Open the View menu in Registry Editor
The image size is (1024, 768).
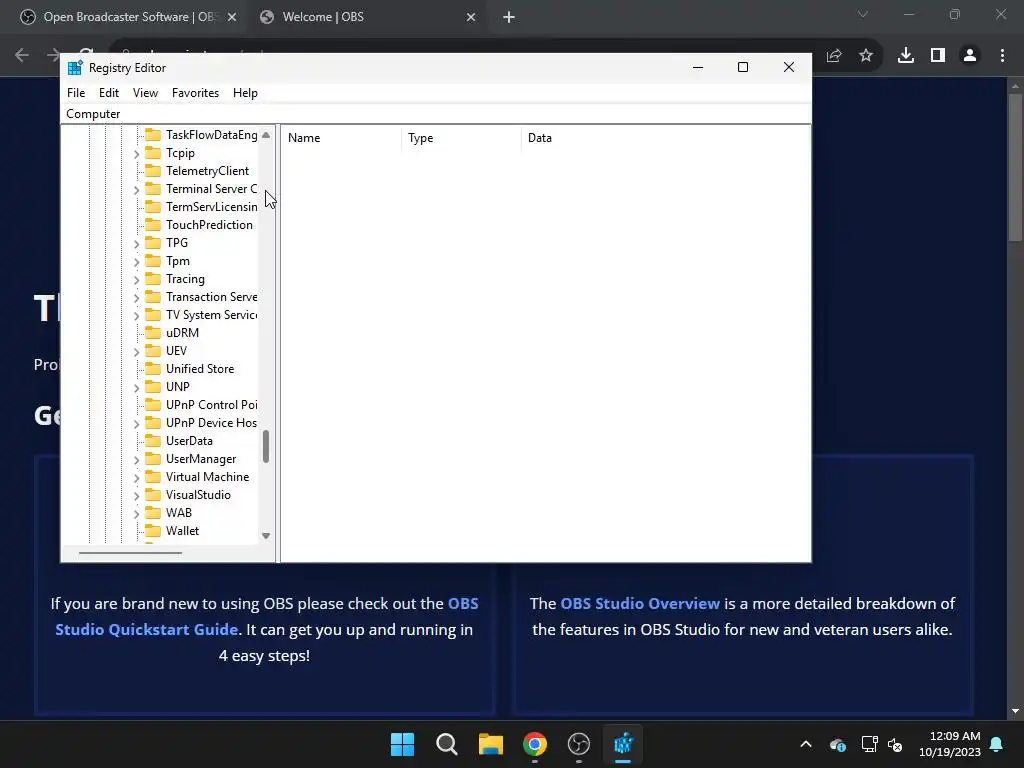coord(145,93)
